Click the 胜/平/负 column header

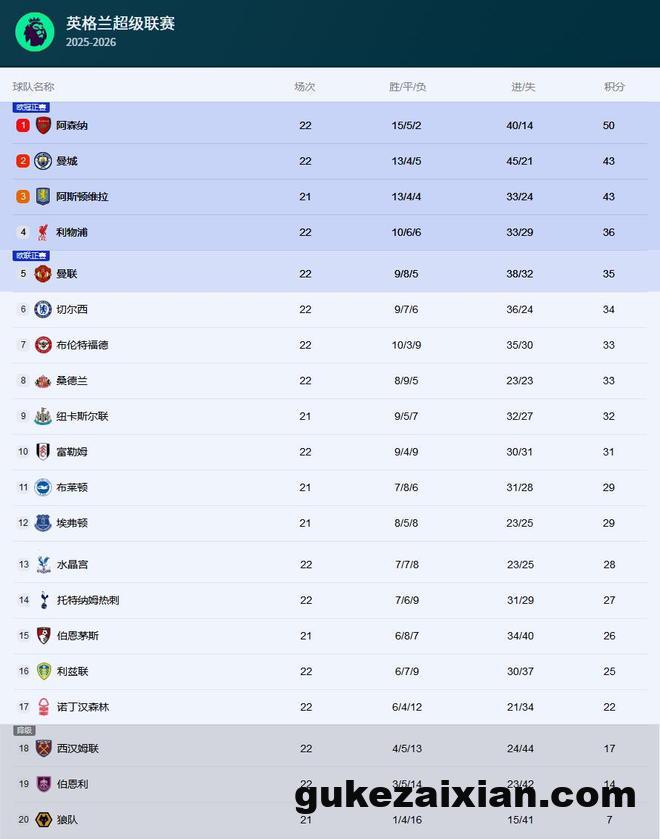[x=407, y=87]
